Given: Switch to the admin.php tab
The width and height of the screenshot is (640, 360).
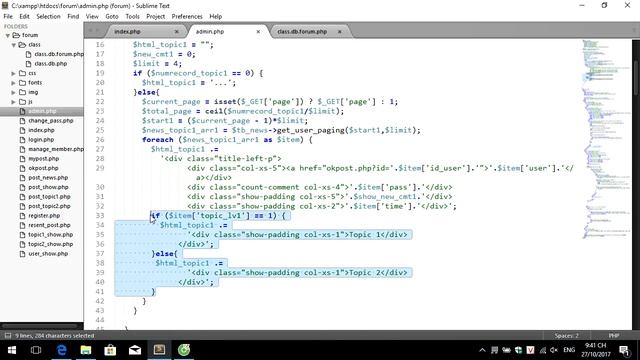Looking at the screenshot, I should [210, 31].
